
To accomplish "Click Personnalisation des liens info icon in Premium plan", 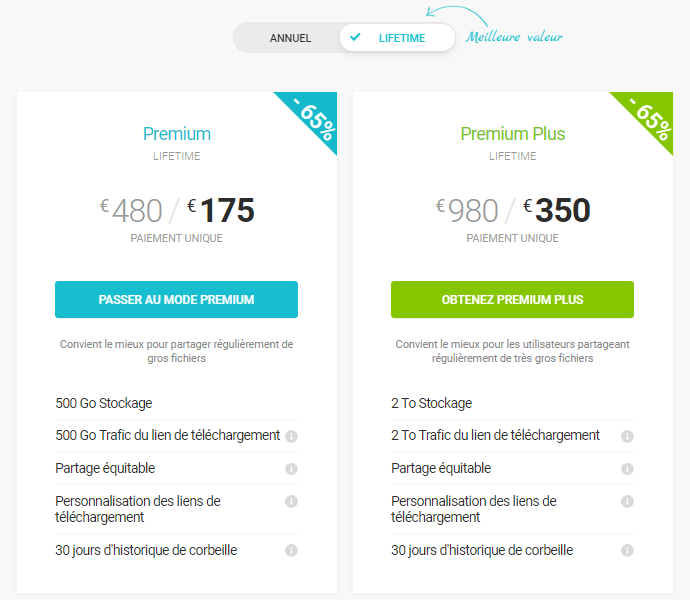I will [291, 501].
